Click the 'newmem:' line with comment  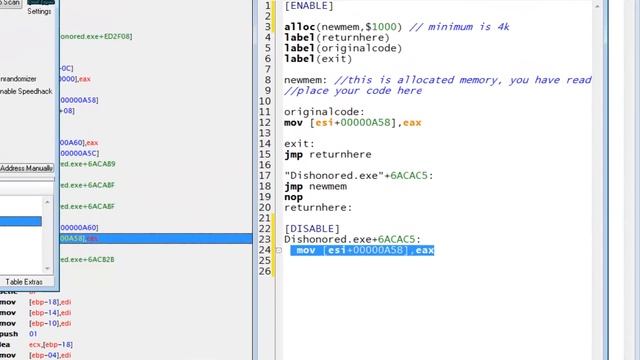(438, 80)
